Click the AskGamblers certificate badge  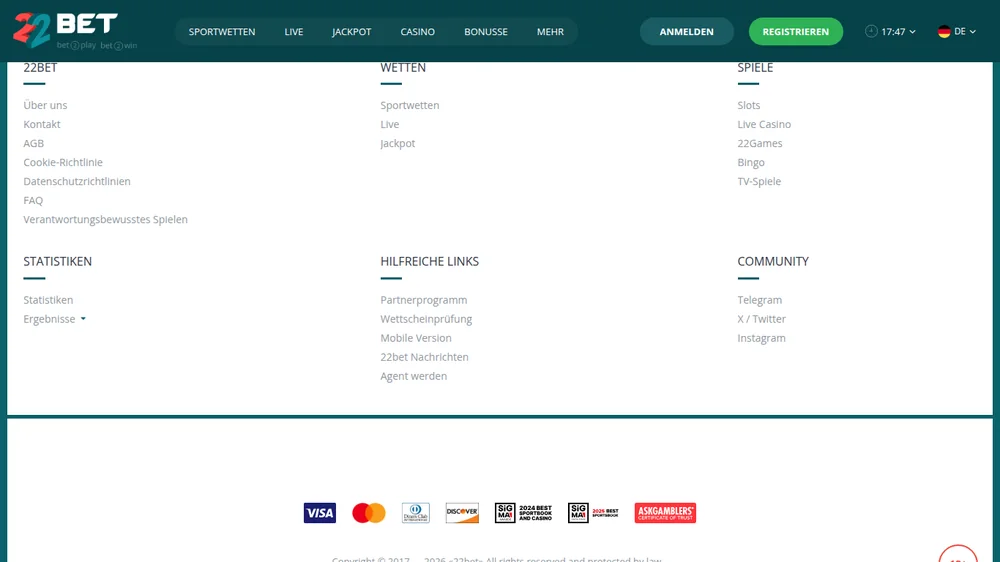point(665,513)
